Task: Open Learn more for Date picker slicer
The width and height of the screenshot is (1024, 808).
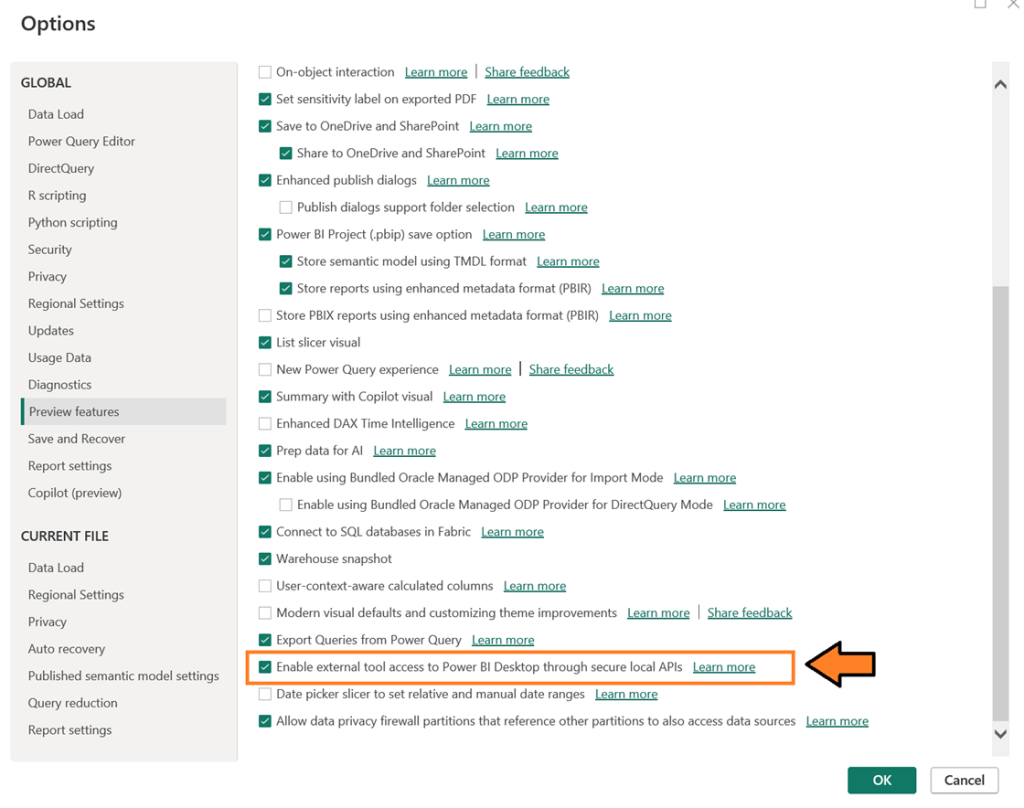Action: click(626, 694)
